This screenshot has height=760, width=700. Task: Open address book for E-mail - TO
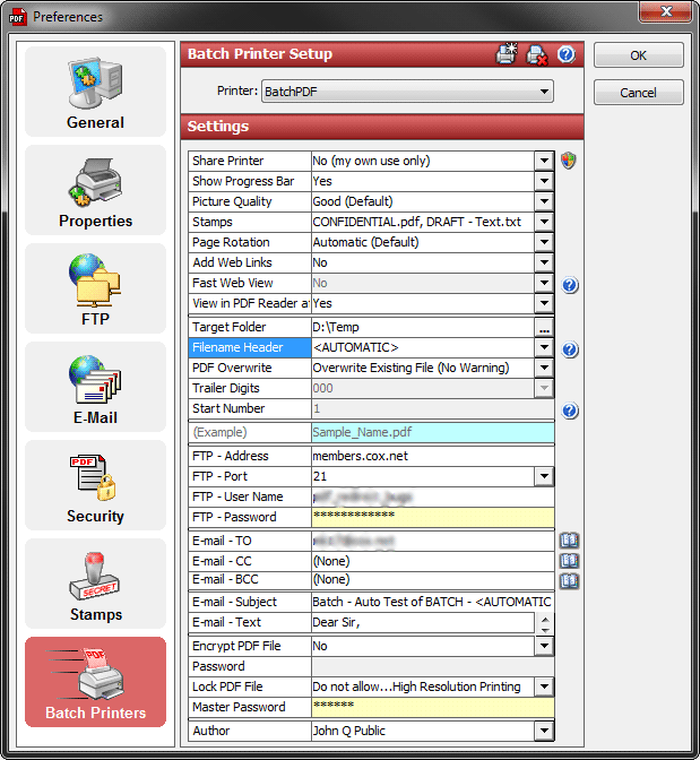[569, 540]
